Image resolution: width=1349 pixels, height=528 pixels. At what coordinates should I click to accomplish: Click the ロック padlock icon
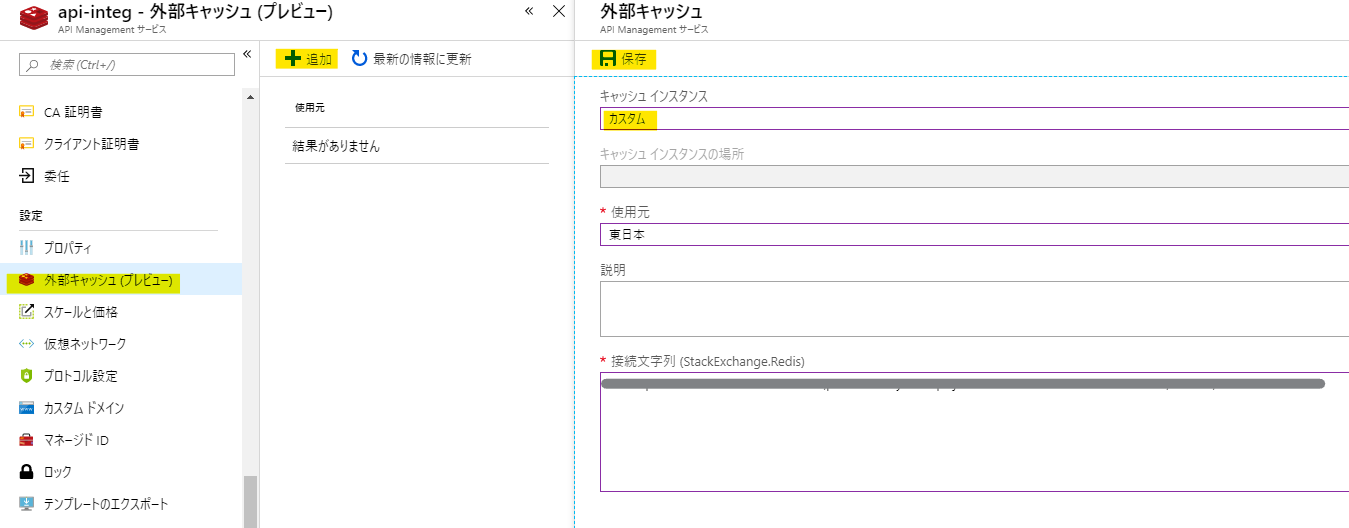(27, 472)
